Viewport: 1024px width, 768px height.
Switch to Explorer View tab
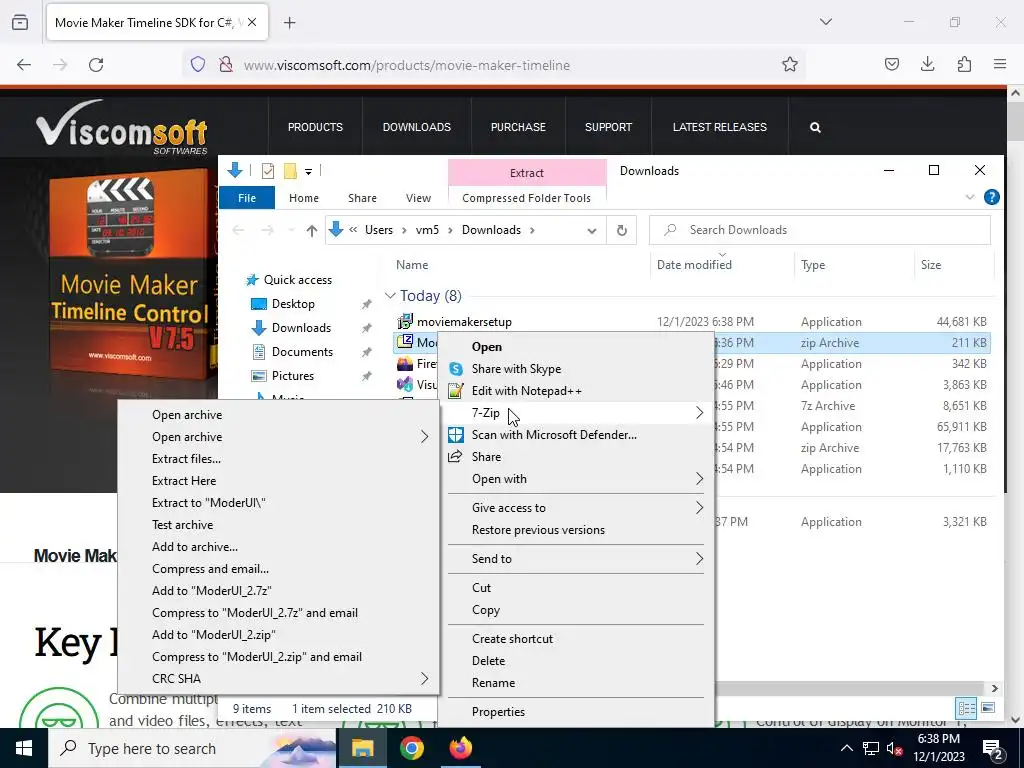418,198
